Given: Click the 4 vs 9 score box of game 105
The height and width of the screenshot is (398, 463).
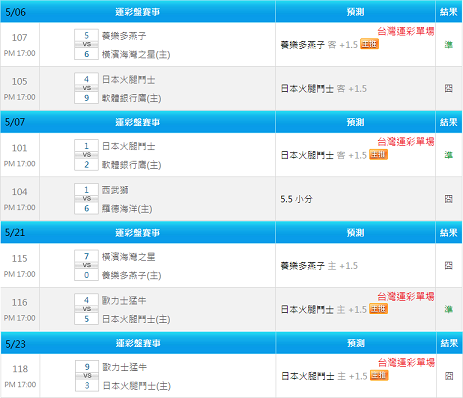Looking at the screenshot, I should (x=86, y=88).
